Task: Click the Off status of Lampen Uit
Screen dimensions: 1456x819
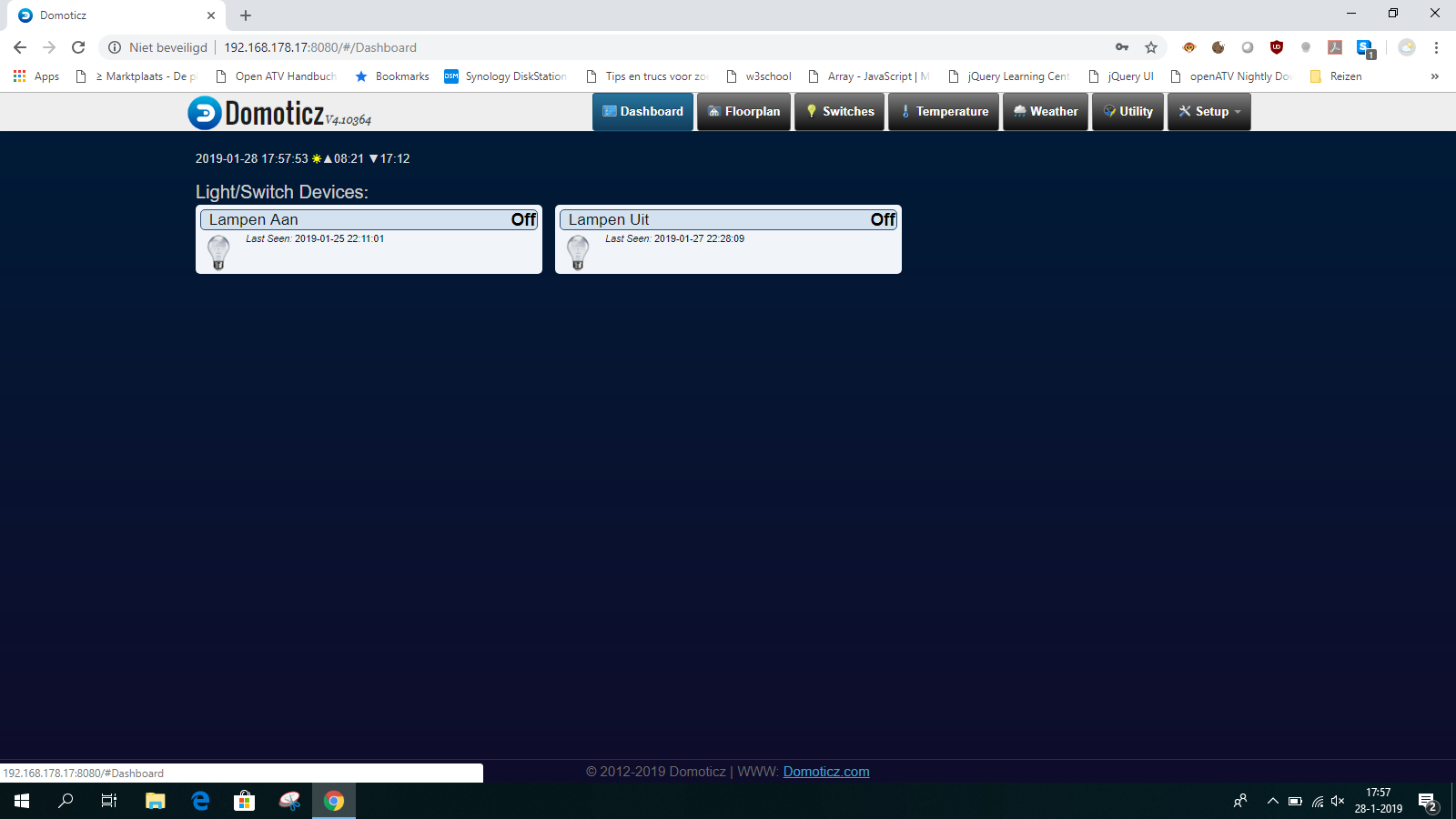Action: click(x=883, y=219)
